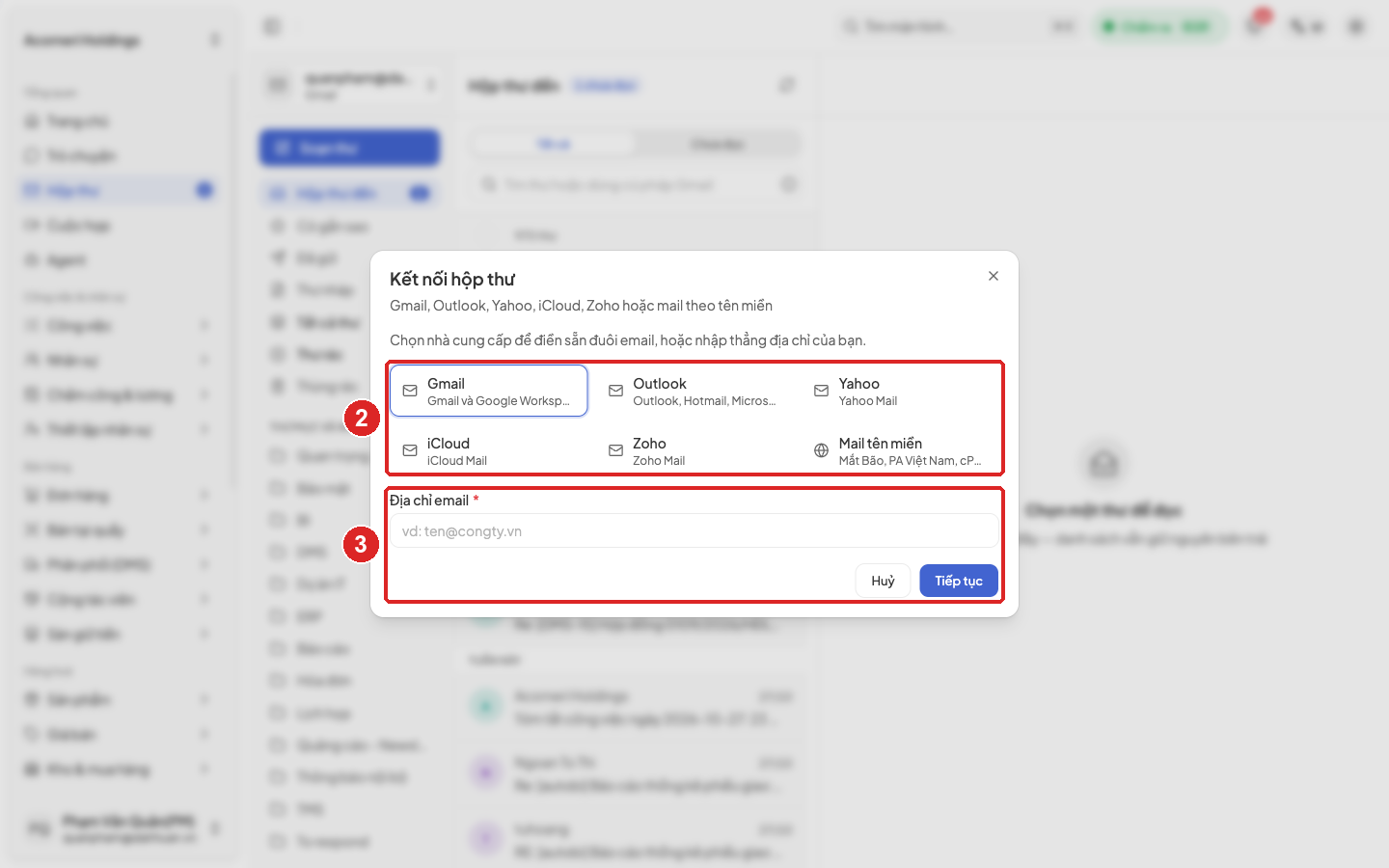This screenshot has width=1389, height=868.
Task: Cancel with the Huỷ button
Action: pos(883,581)
